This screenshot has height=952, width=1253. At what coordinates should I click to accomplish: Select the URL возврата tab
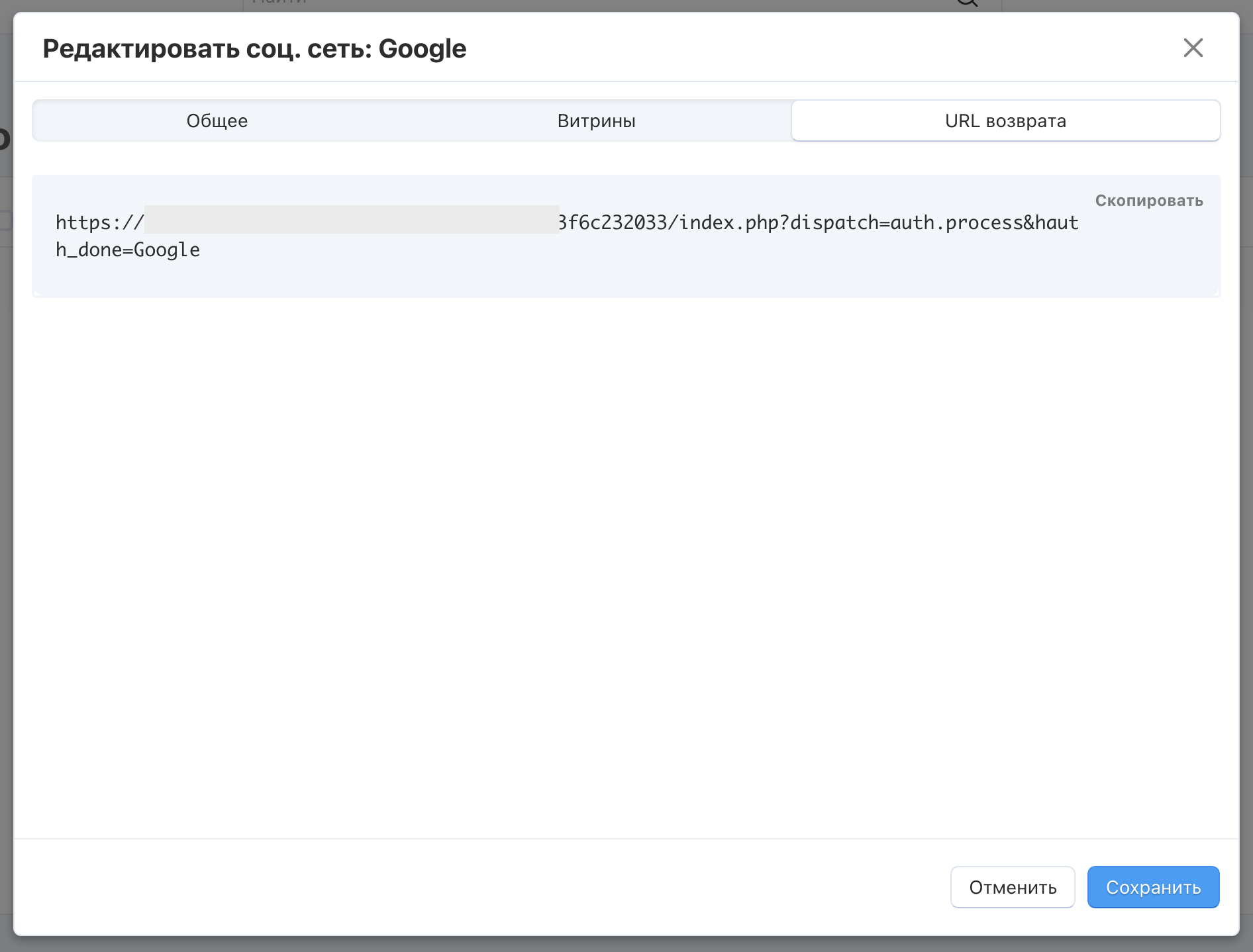[x=1005, y=120]
